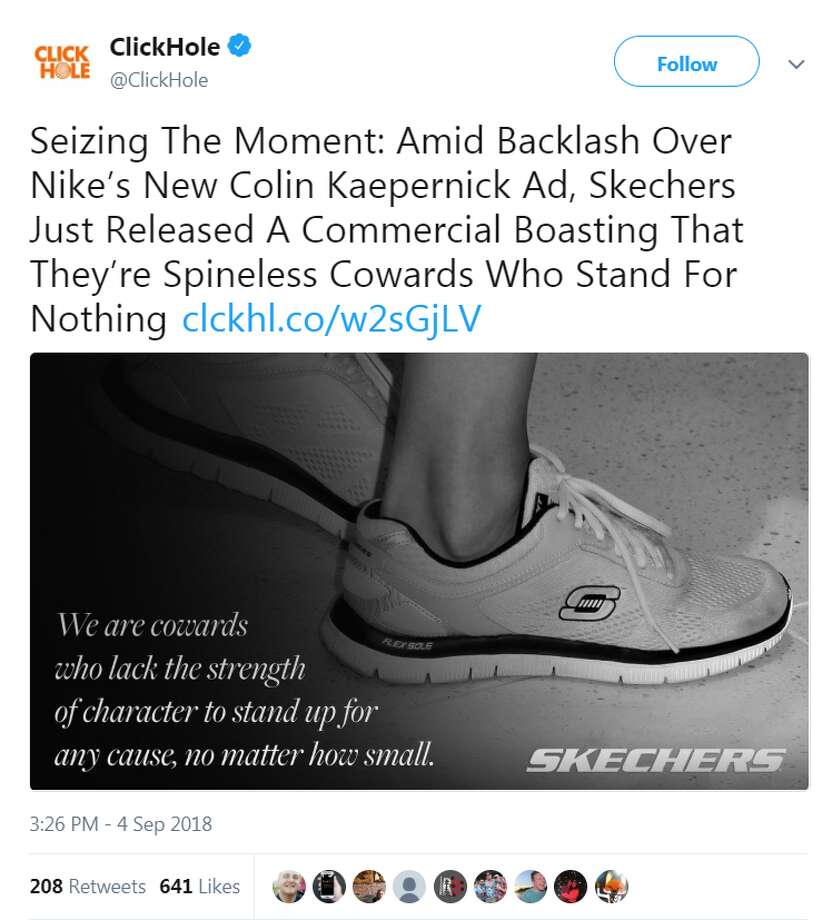Image resolution: width=832 pixels, height=920 pixels.
Task: Click the ClickHole display name
Action: 162,45
